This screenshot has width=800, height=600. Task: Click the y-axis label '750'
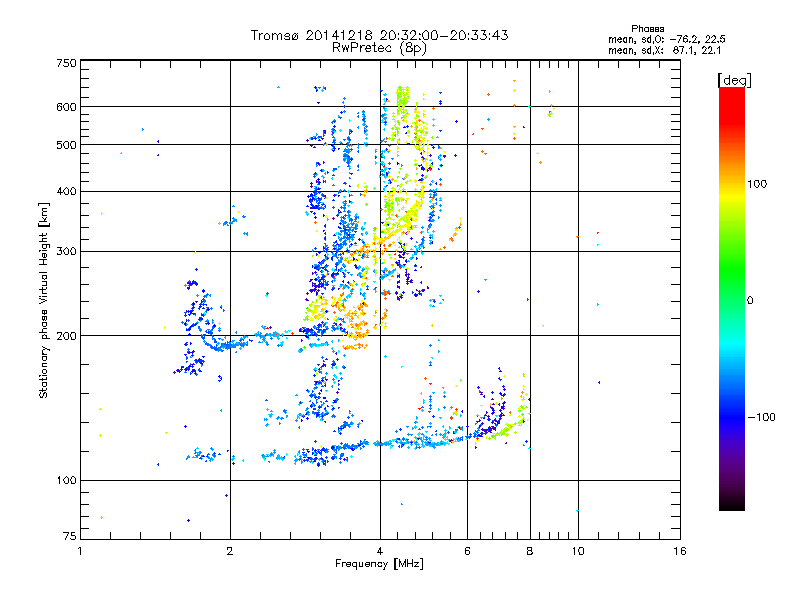coord(67,63)
